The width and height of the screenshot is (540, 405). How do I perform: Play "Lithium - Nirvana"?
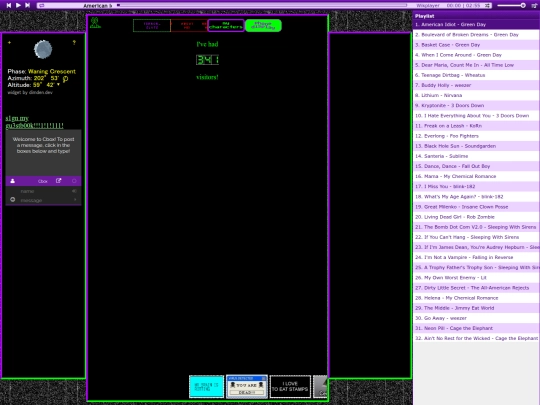coord(476,95)
